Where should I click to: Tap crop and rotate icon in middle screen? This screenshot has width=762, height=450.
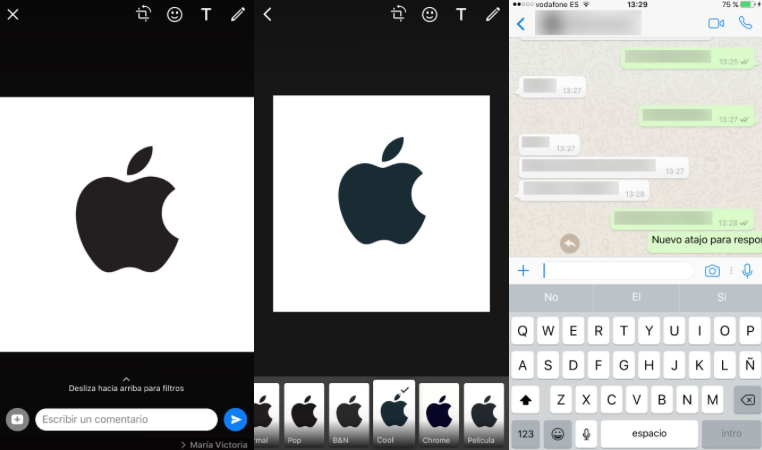[398, 14]
